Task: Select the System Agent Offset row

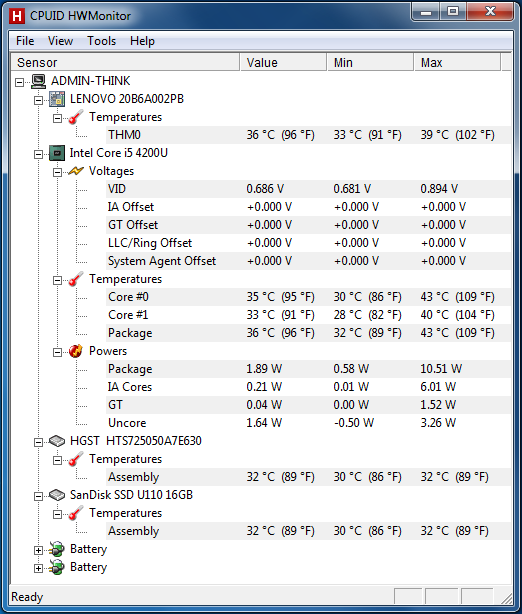Action: (x=309, y=261)
